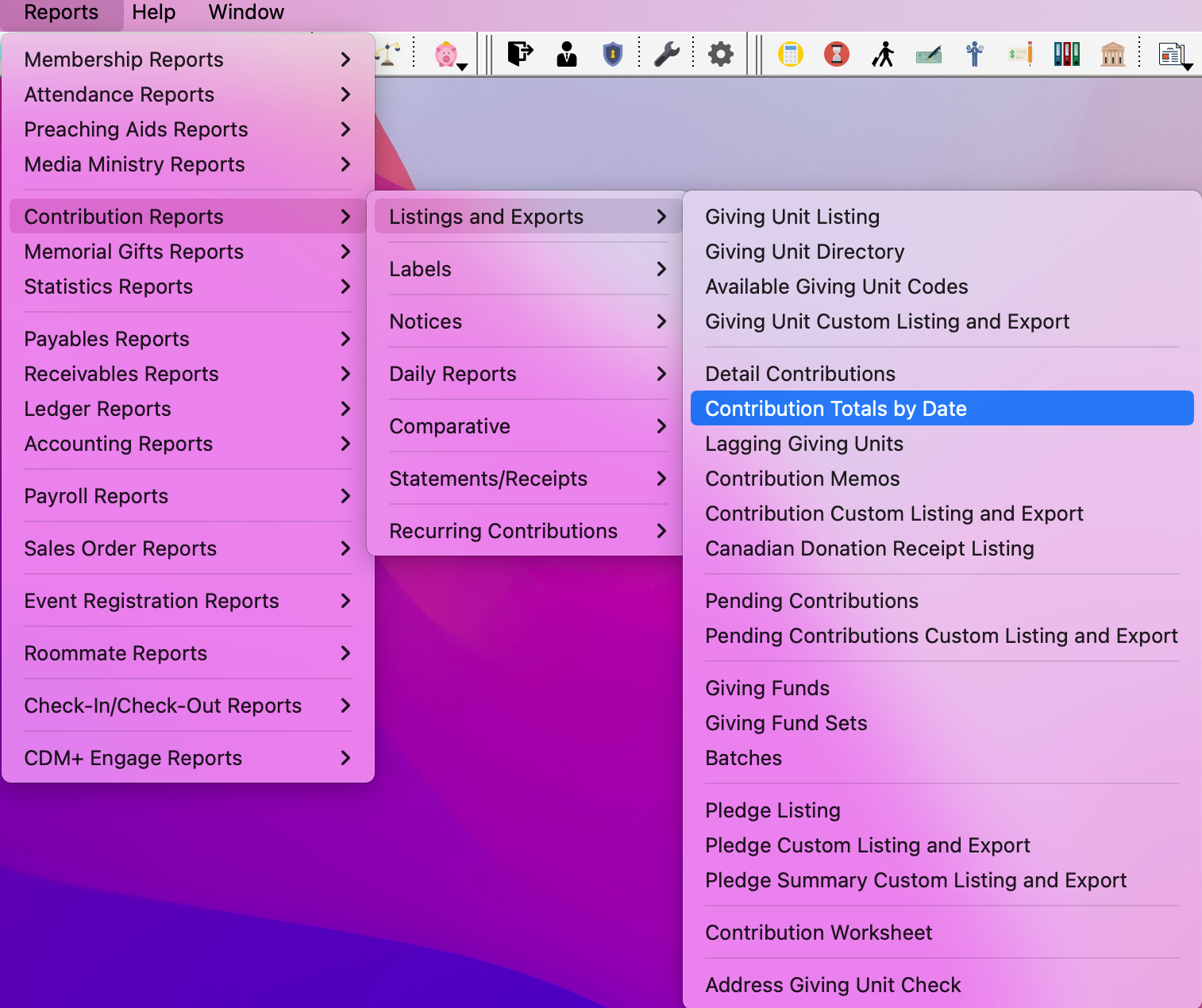Click the ledger binders icon
This screenshot has height=1008, width=1202.
(1066, 54)
